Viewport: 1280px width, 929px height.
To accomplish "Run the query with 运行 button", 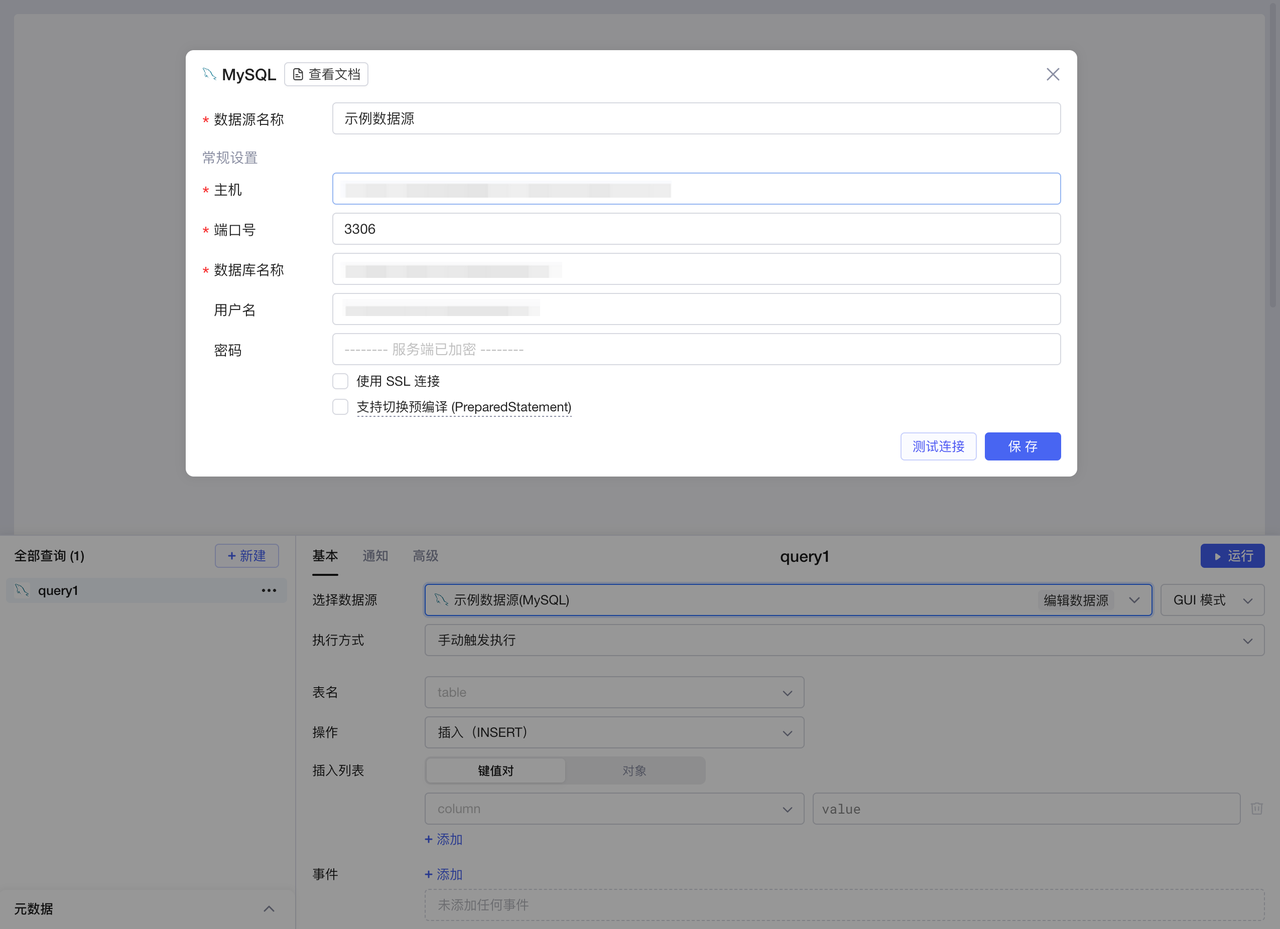I will click(1232, 556).
